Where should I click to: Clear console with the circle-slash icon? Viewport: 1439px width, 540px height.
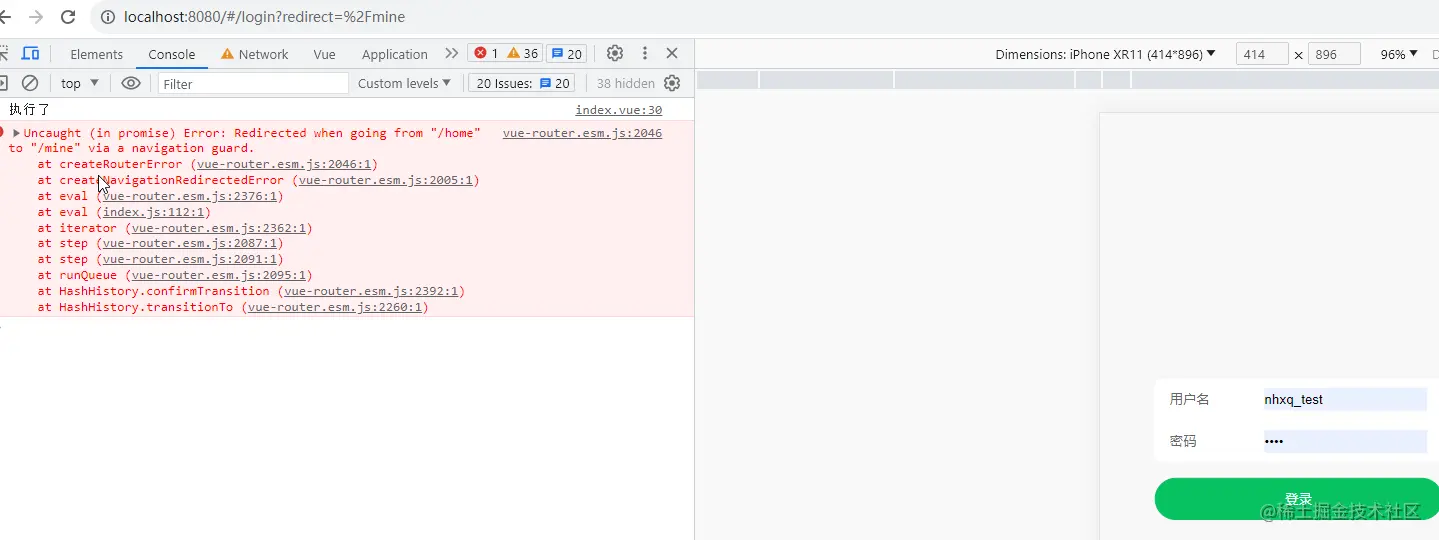(30, 83)
